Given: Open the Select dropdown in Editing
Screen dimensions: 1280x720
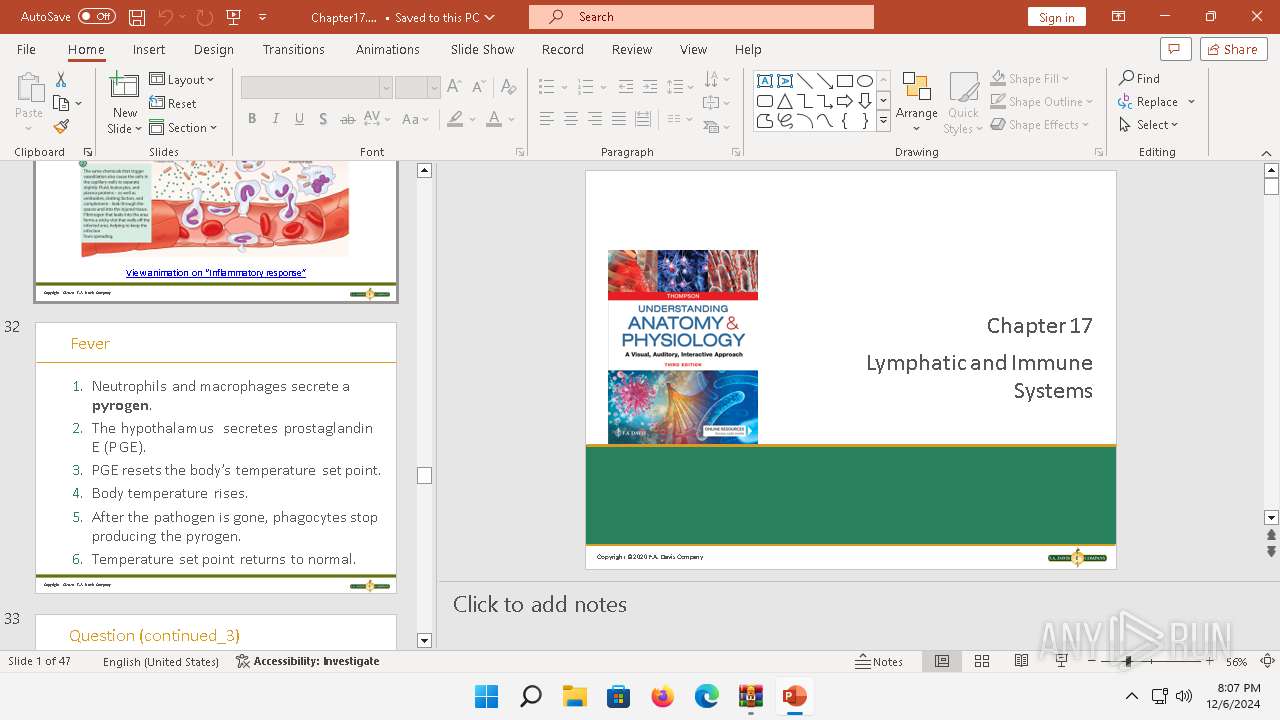Looking at the screenshot, I should click(x=1149, y=124).
